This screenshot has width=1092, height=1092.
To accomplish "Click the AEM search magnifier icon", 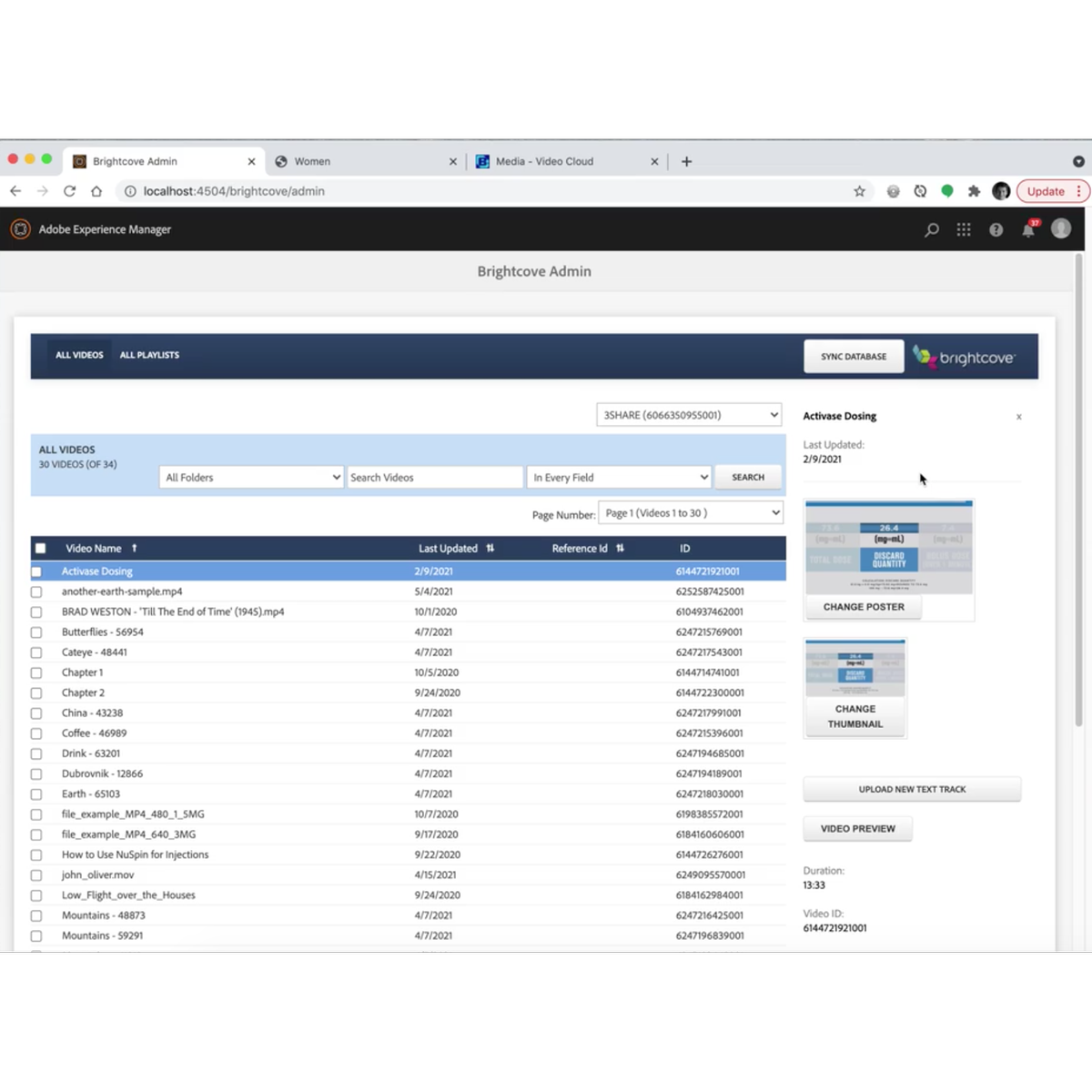I will pos(931,230).
